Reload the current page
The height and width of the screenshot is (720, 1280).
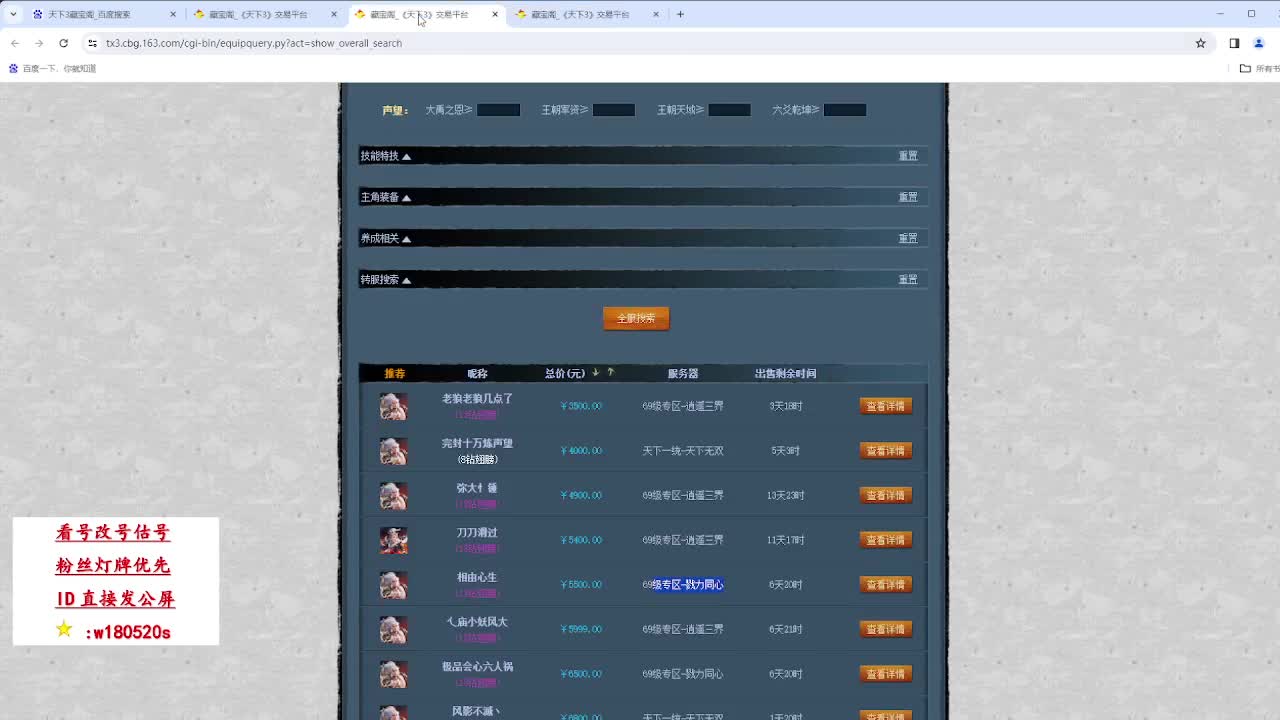coord(63,43)
